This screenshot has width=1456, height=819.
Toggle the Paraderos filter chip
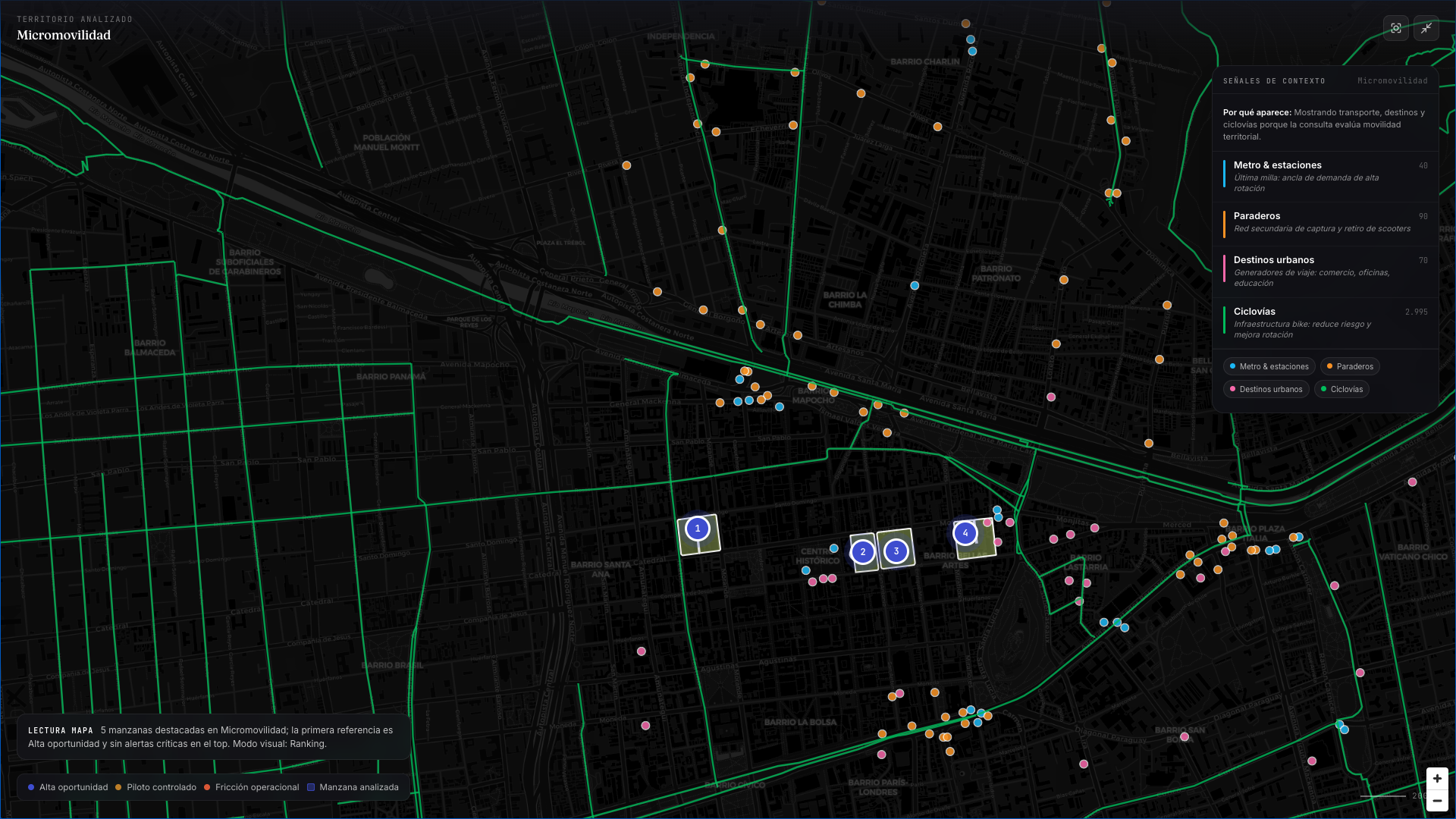(x=1350, y=366)
